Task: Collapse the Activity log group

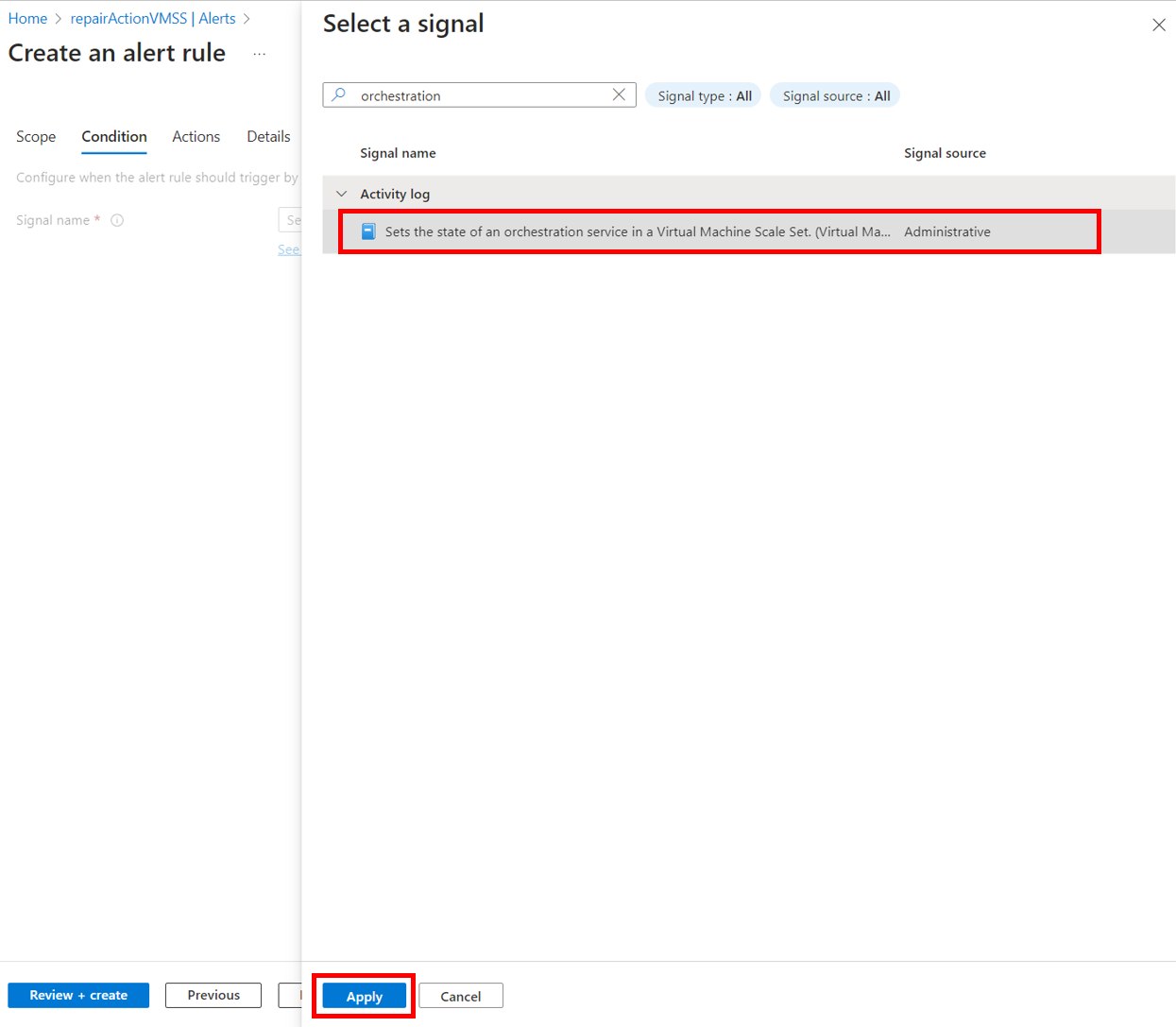Action: click(341, 193)
